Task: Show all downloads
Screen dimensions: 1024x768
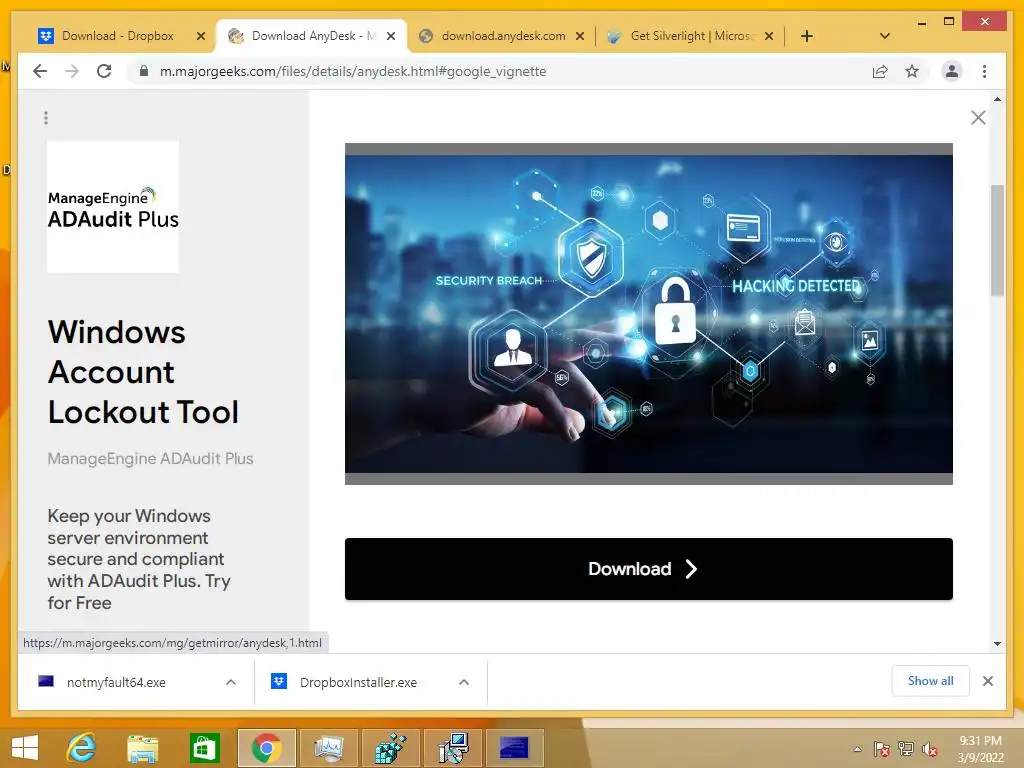Action: click(x=930, y=681)
